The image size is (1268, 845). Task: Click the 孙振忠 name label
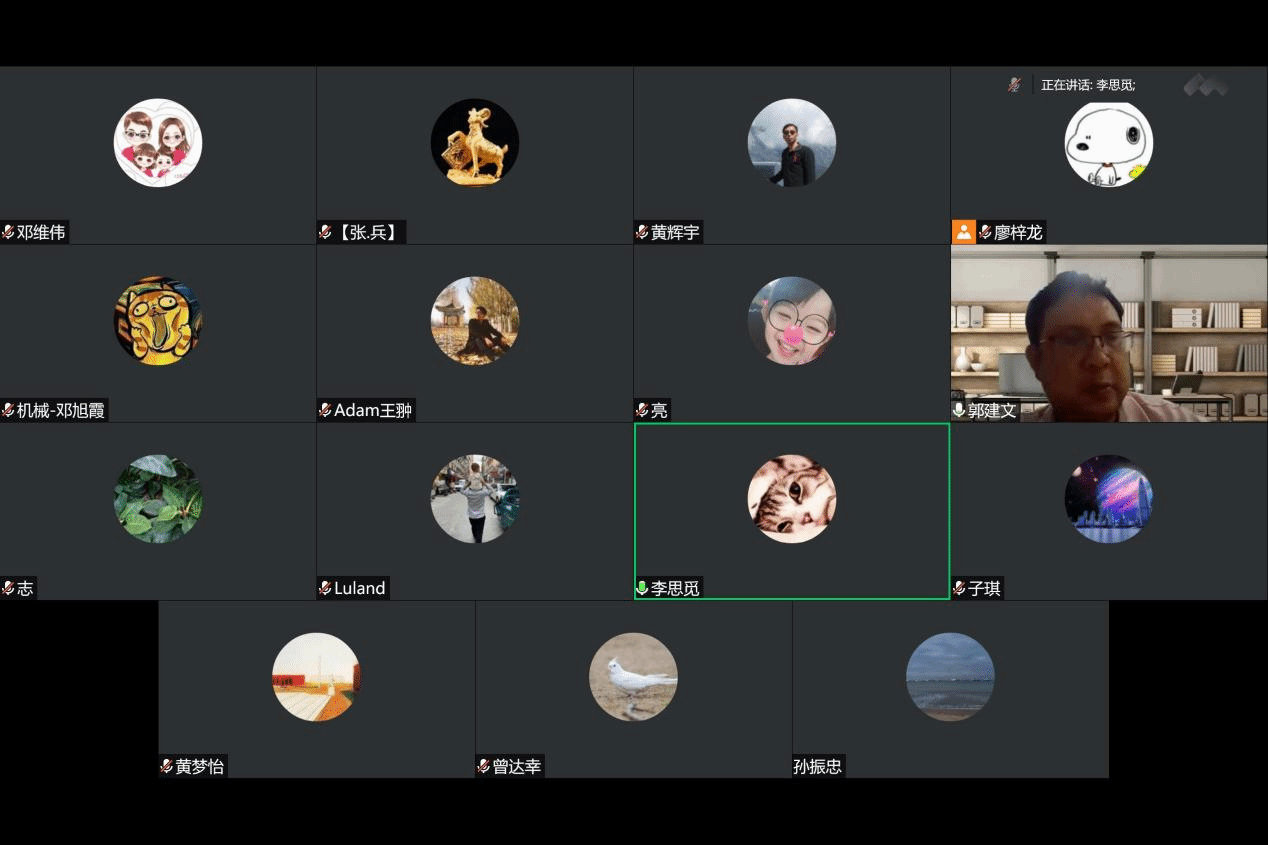pos(818,766)
